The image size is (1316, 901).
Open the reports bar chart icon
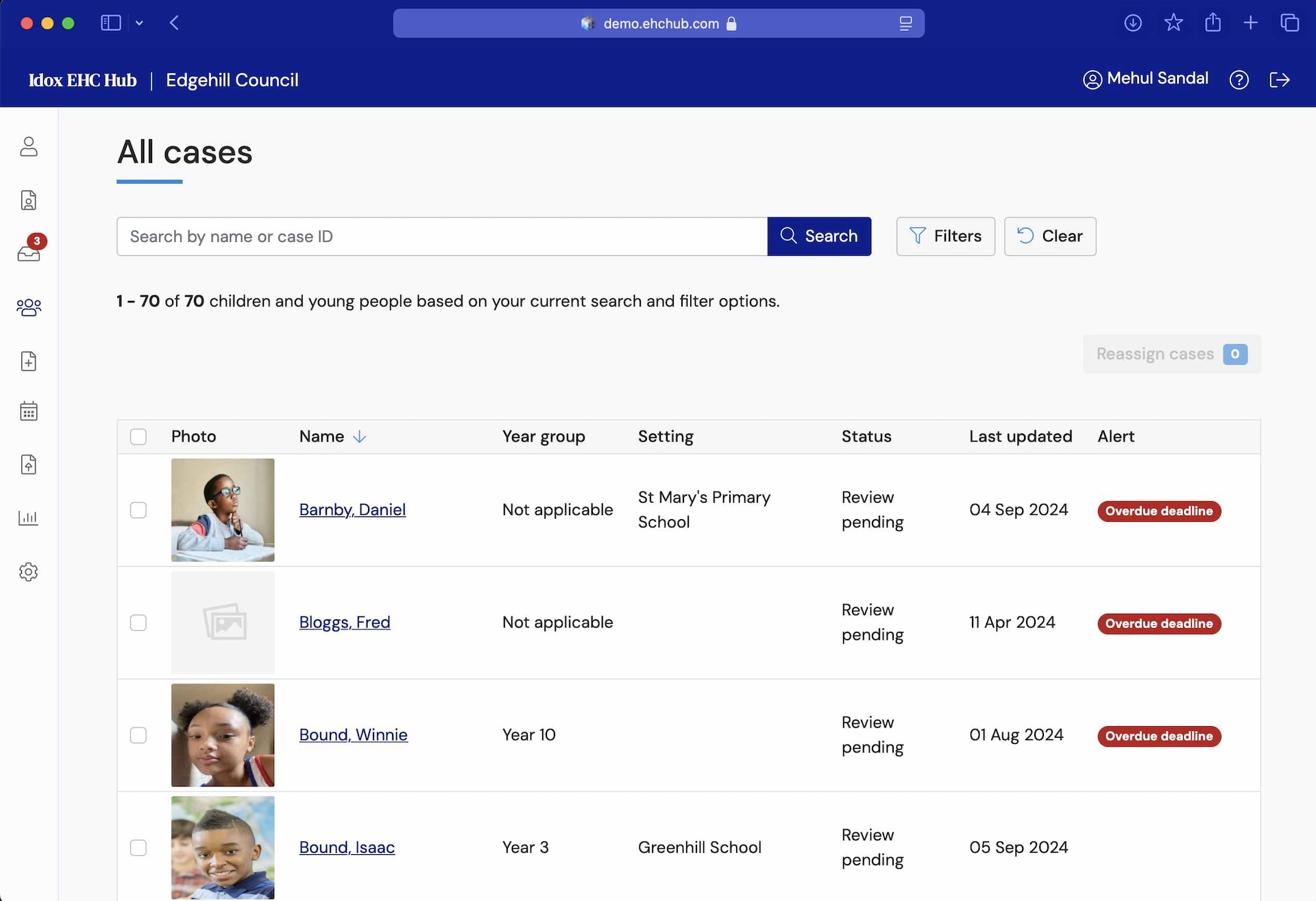29,518
